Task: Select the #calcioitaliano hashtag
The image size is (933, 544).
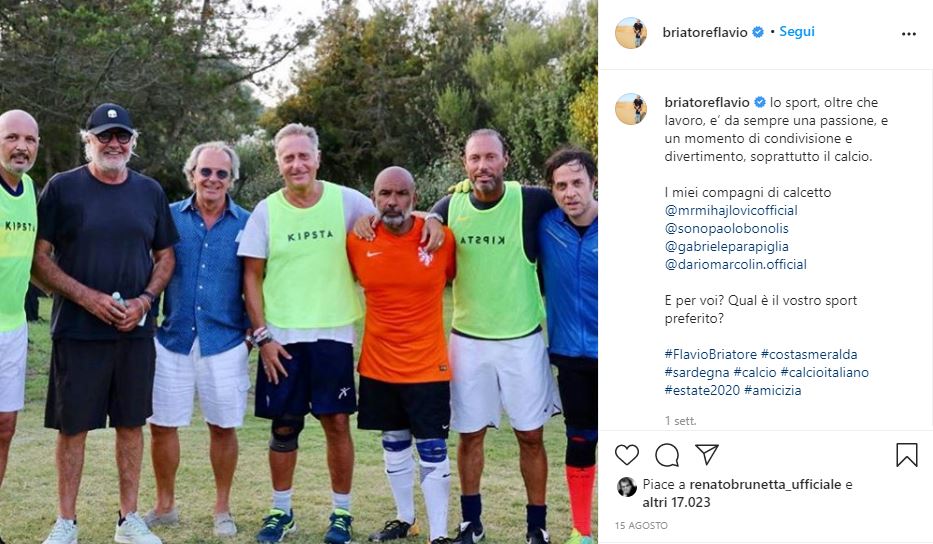Action: coord(824,372)
